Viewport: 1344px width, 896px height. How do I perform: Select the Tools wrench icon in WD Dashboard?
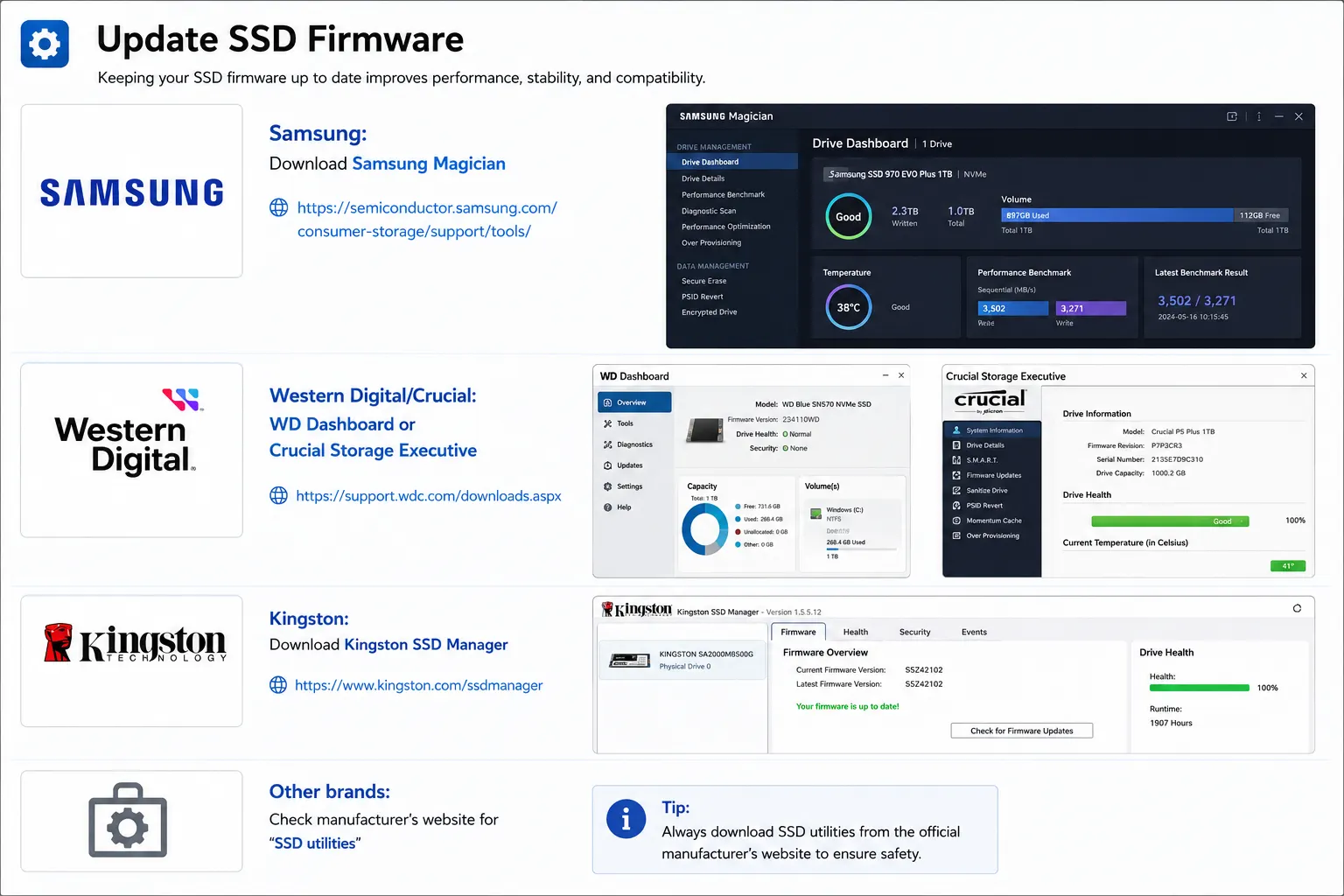[x=607, y=423]
